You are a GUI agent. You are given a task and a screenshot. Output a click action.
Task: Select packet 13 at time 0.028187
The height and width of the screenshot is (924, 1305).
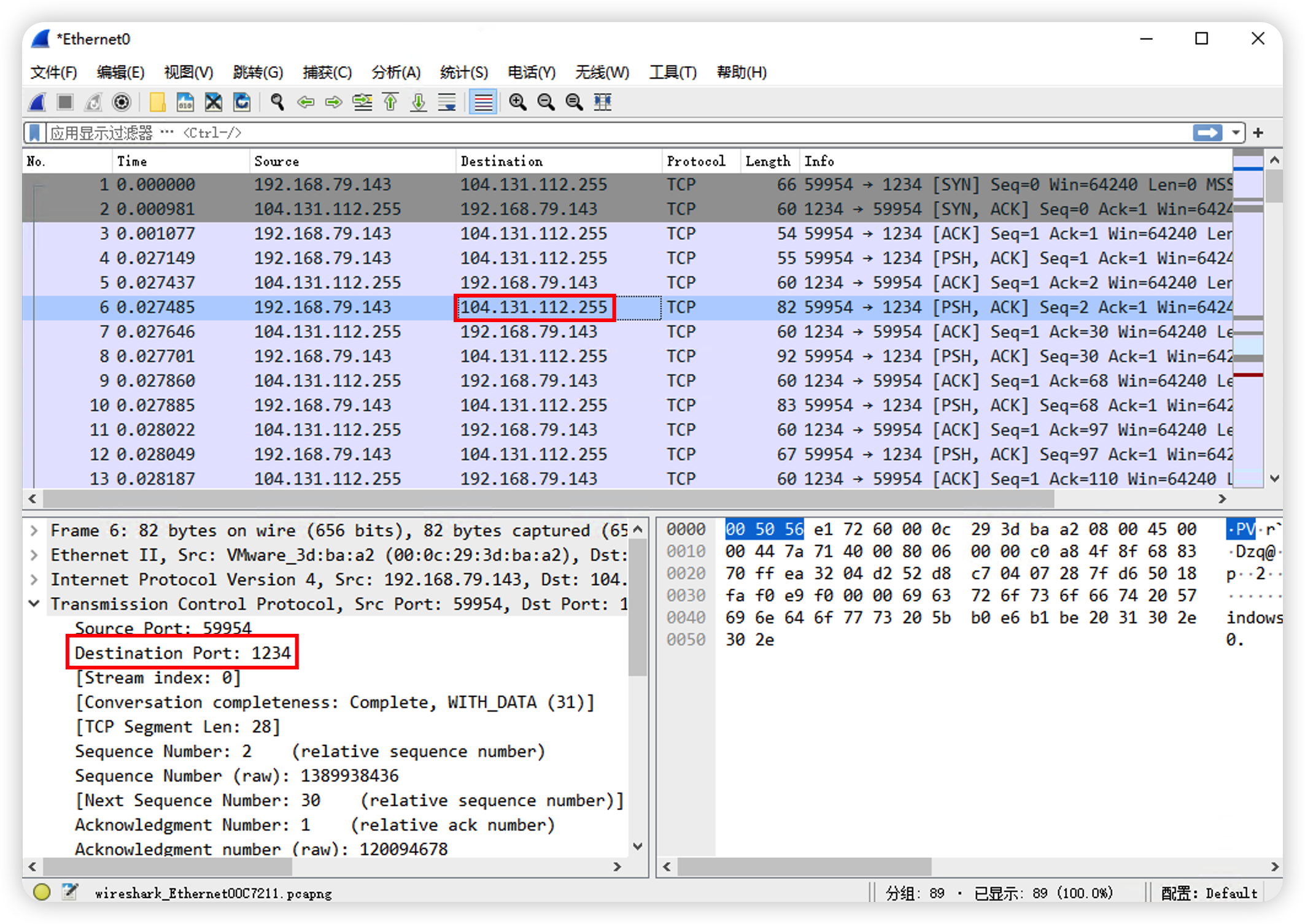tap(627, 479)
